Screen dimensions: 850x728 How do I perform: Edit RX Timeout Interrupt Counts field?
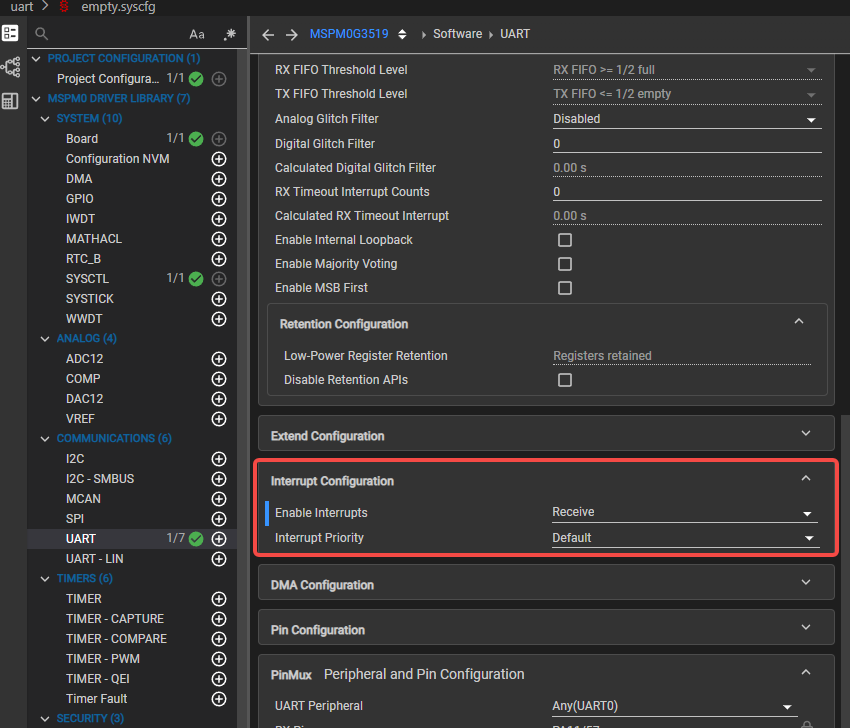[x=687, y=192]
